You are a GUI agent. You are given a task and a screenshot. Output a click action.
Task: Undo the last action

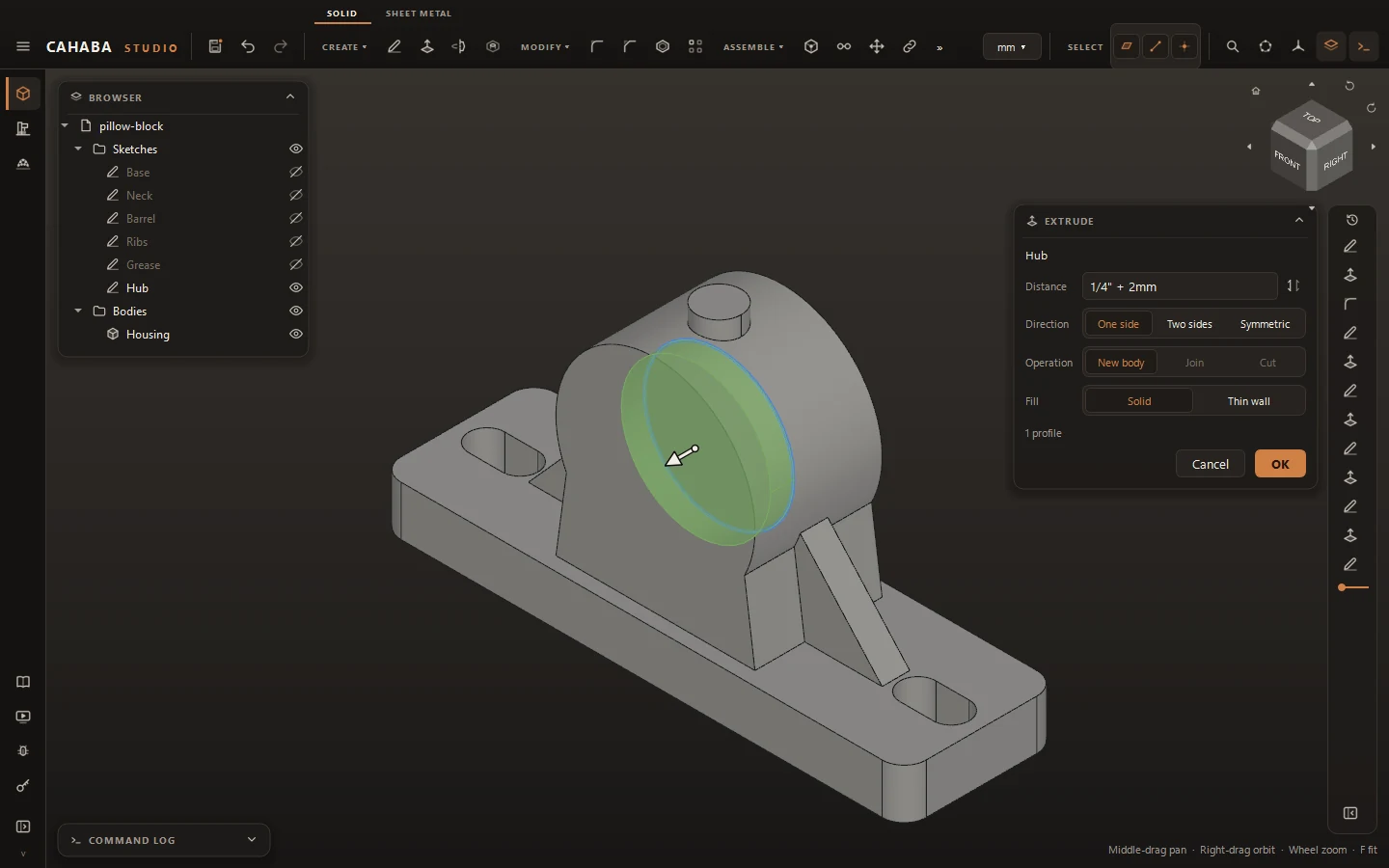click(x=248, y=46)
